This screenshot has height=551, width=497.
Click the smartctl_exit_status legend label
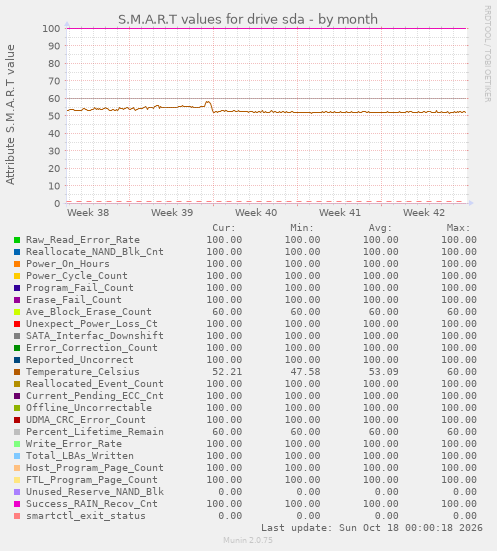click(86, 516)
